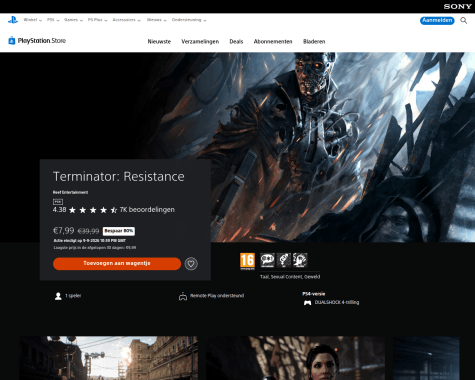Click the bad language PEGI descriptor icon
Screen dimensions: 475x380
coord(267,260)
